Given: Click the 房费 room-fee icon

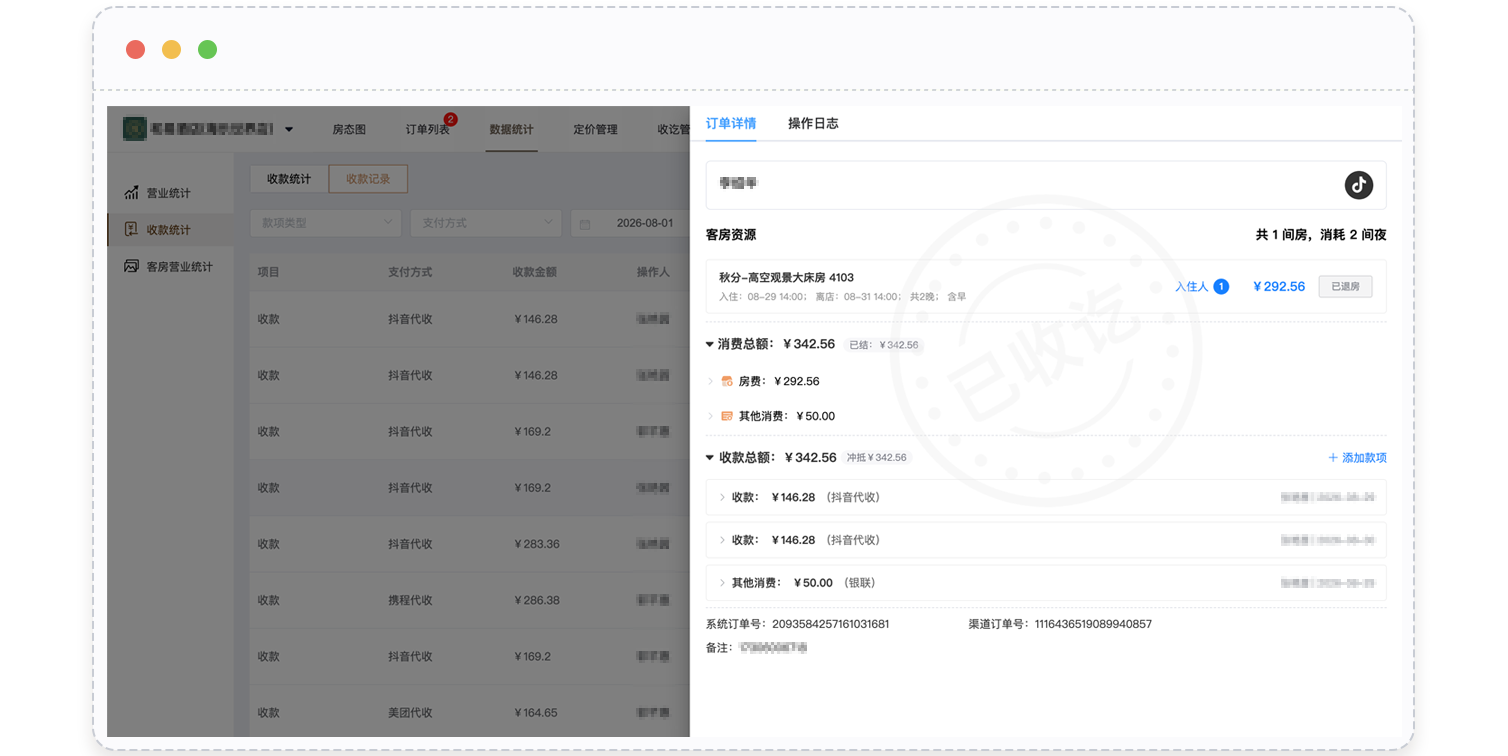Looking at the screenshot, I should [x=727, y=381].
